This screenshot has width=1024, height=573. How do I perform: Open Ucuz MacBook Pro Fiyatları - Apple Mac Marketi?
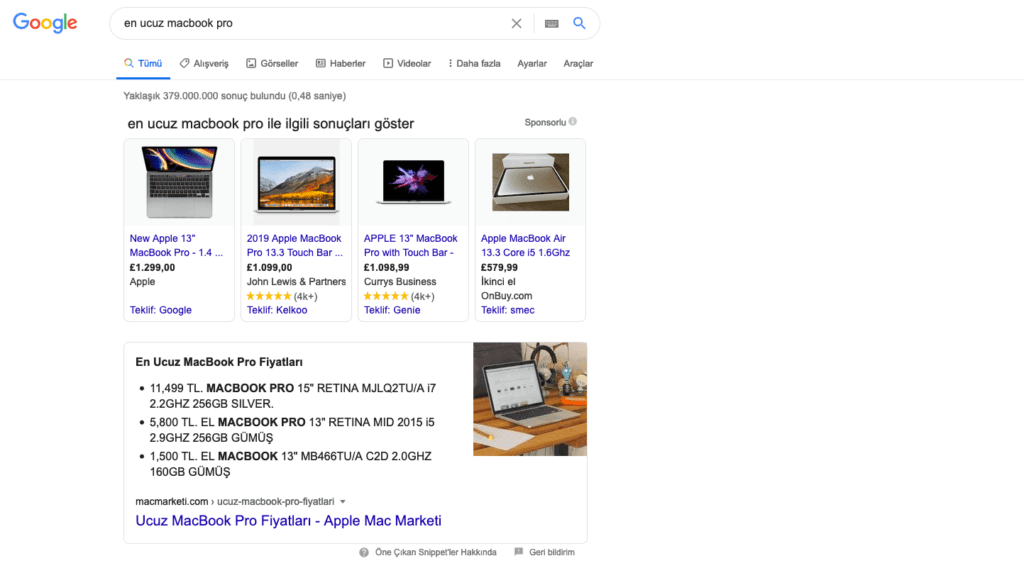[289, 521]
